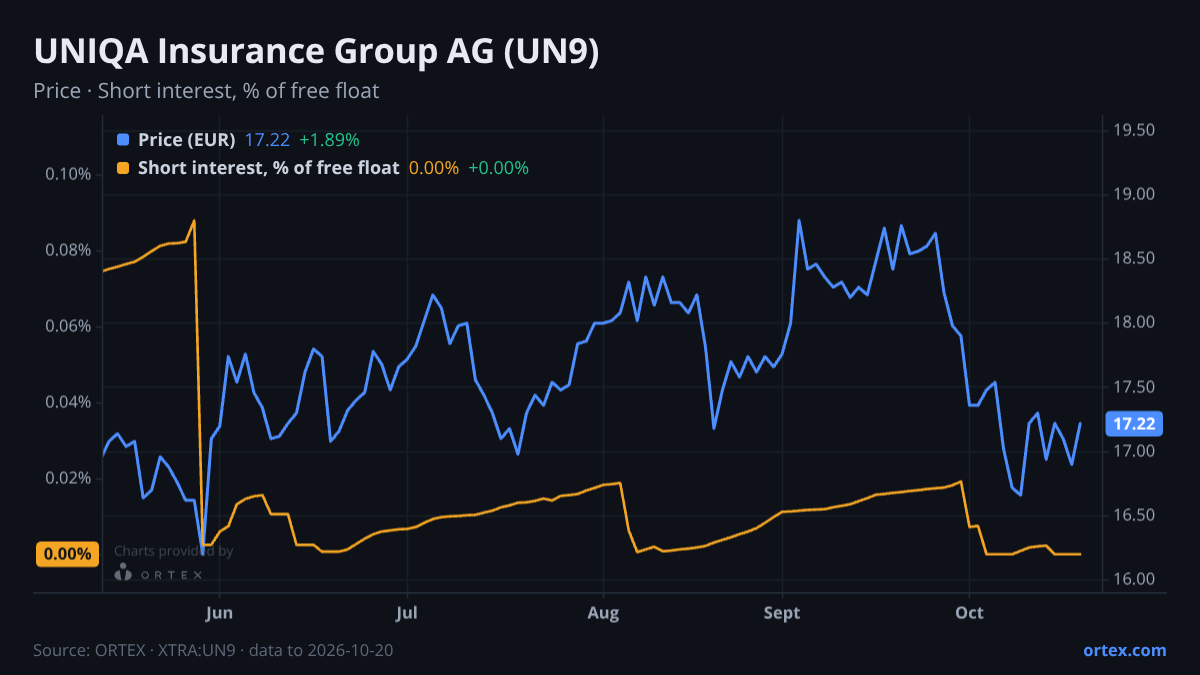Image resolution: width=1200 pixels, height=675 pixels.
Task: Click the 0.10% left axis label
Action: point(68,174)
